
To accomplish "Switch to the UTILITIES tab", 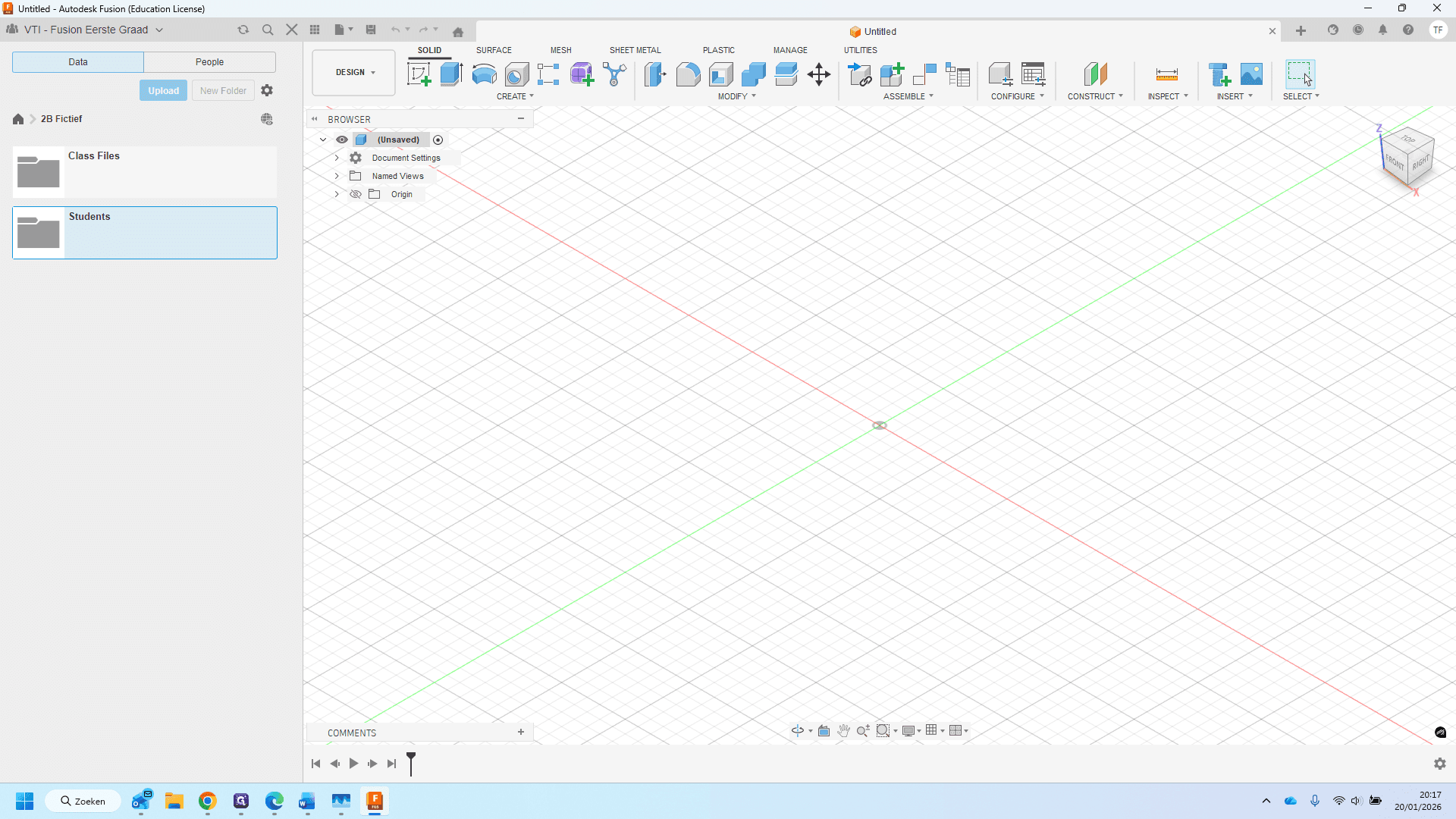I will 860,50.
